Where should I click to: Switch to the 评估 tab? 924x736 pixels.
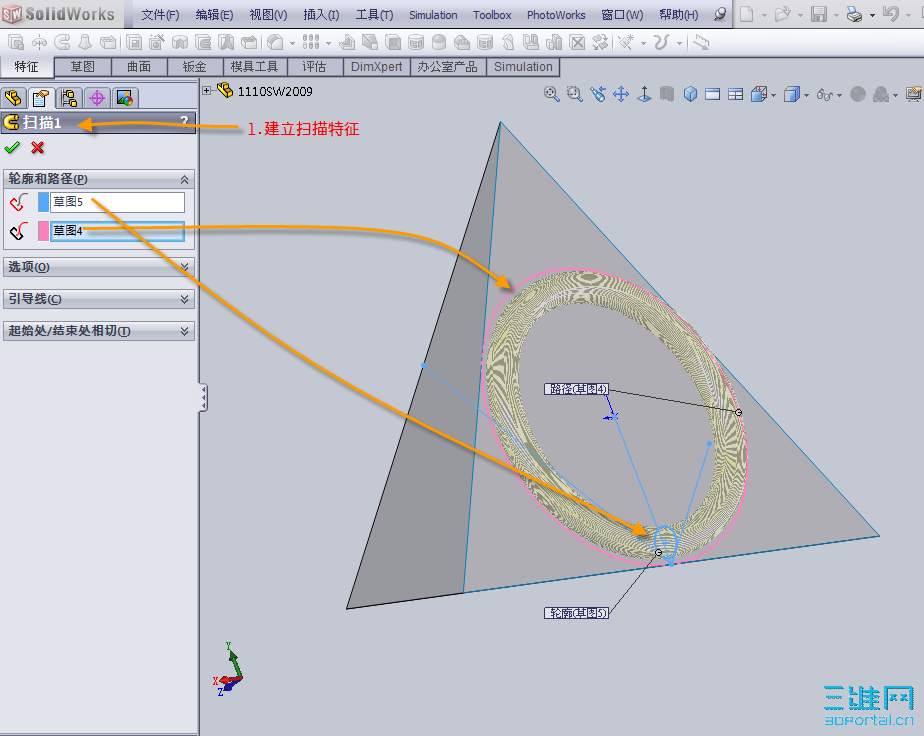[314, 67]
